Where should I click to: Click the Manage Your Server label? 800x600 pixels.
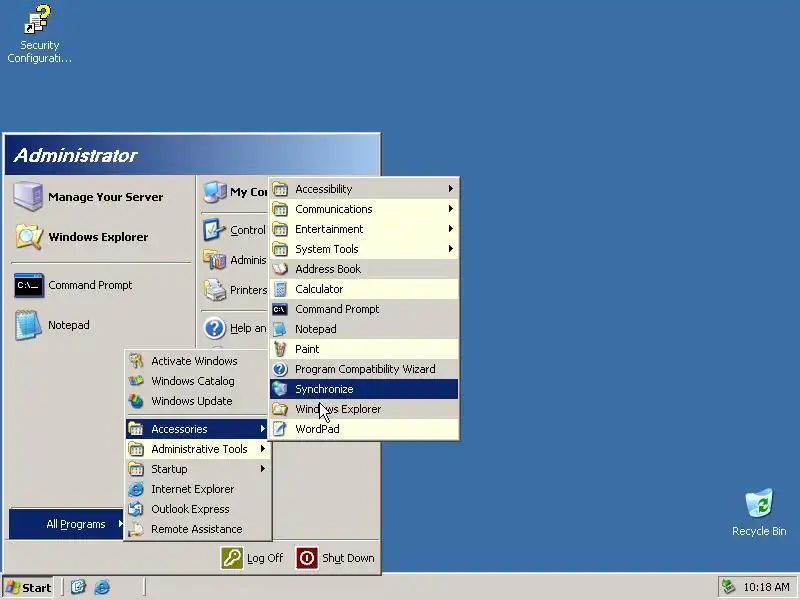point(106,197)
